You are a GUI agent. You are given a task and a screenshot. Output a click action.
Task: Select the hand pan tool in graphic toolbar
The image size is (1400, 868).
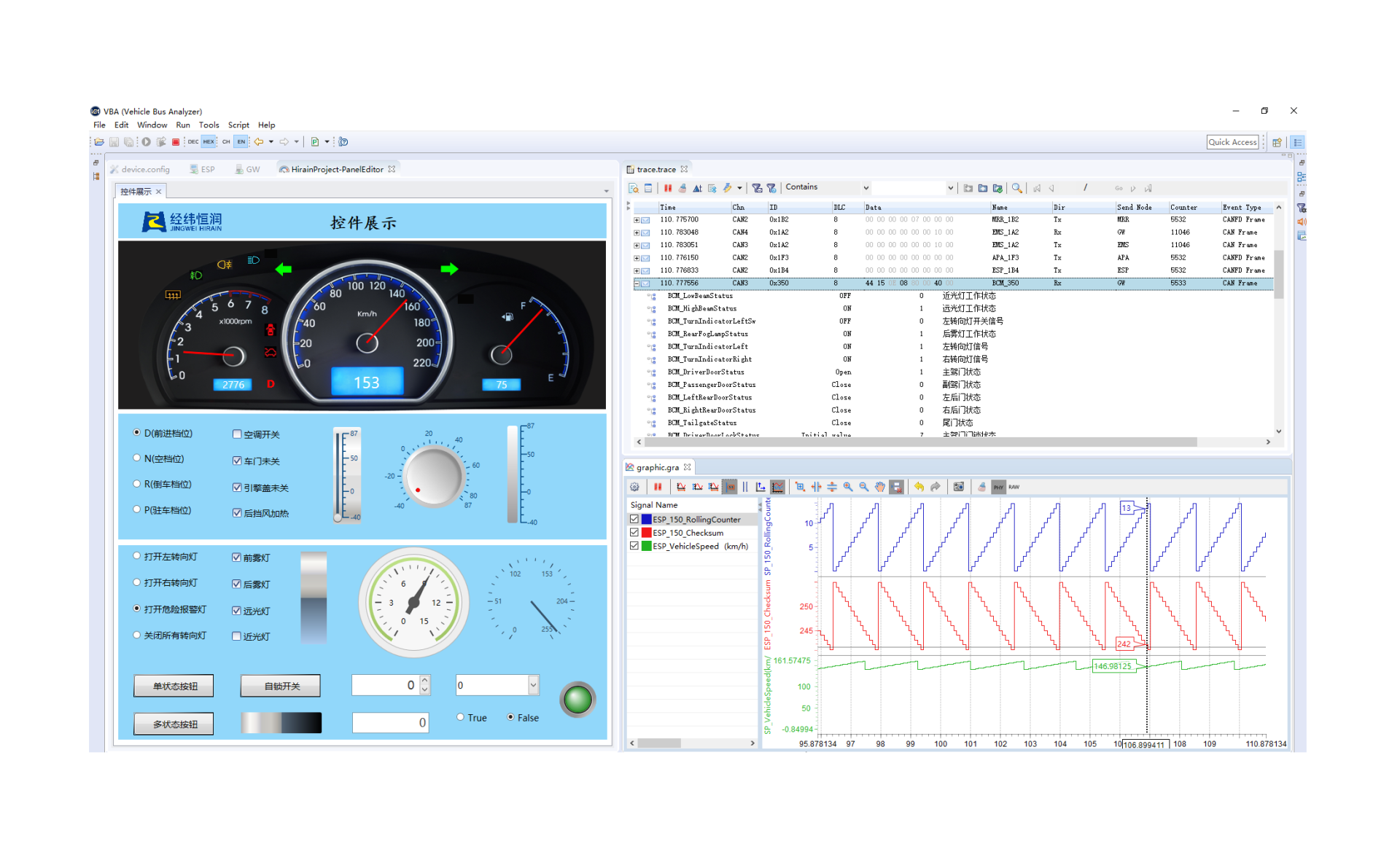pos(880,487)
